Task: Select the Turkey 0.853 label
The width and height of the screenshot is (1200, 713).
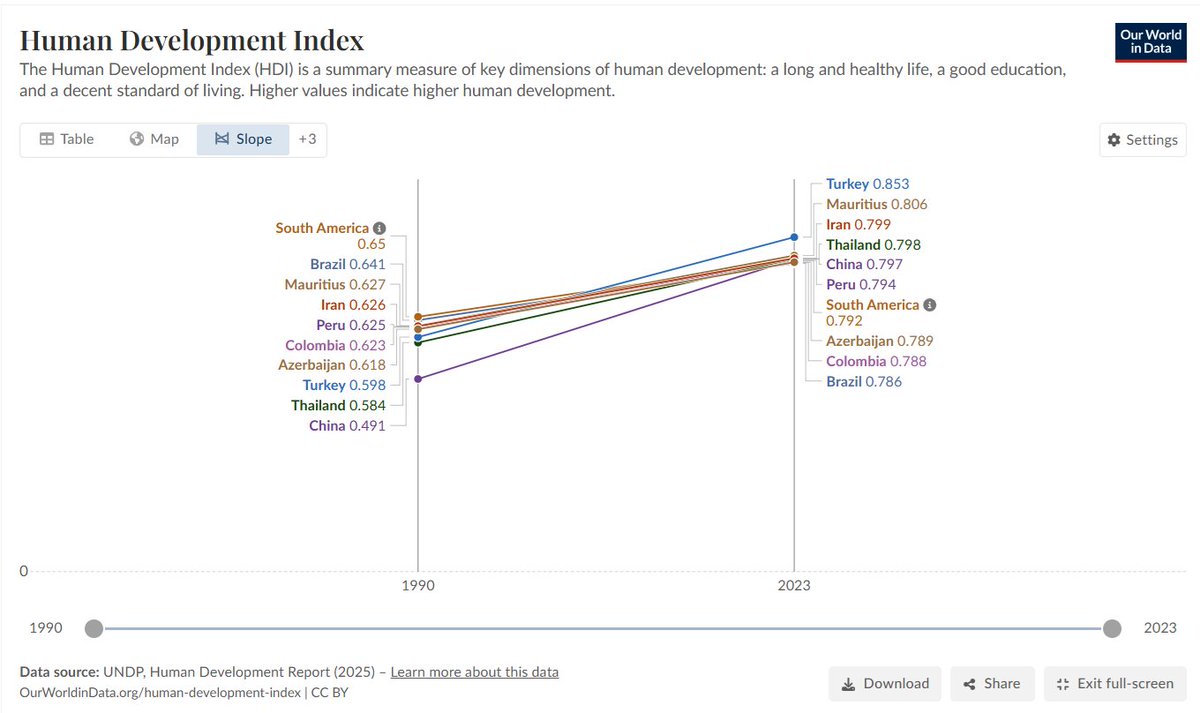Action: pyautogui.click(x=867, y=184)
